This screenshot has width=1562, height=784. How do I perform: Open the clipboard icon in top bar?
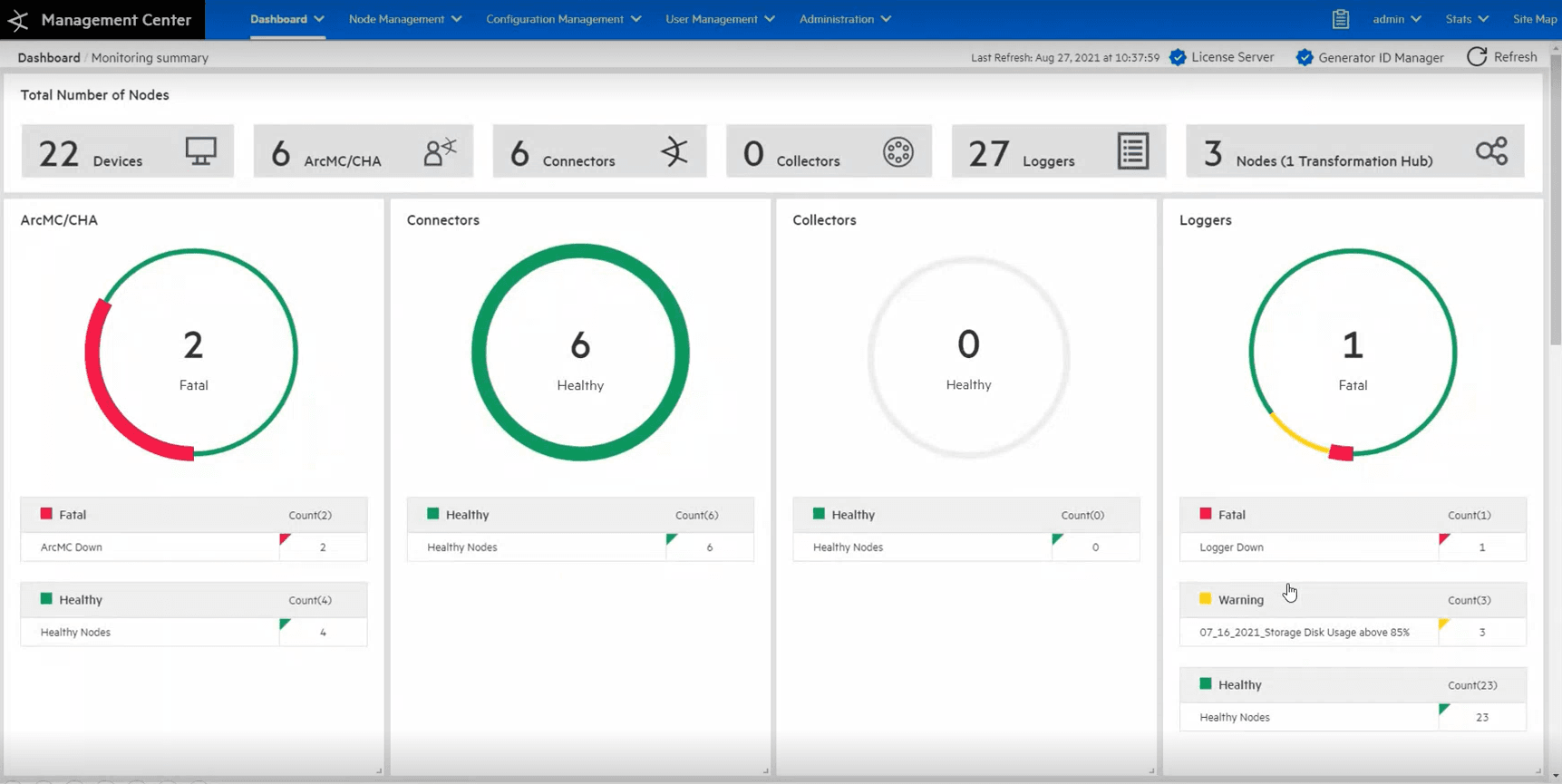tap(1341, 19)
